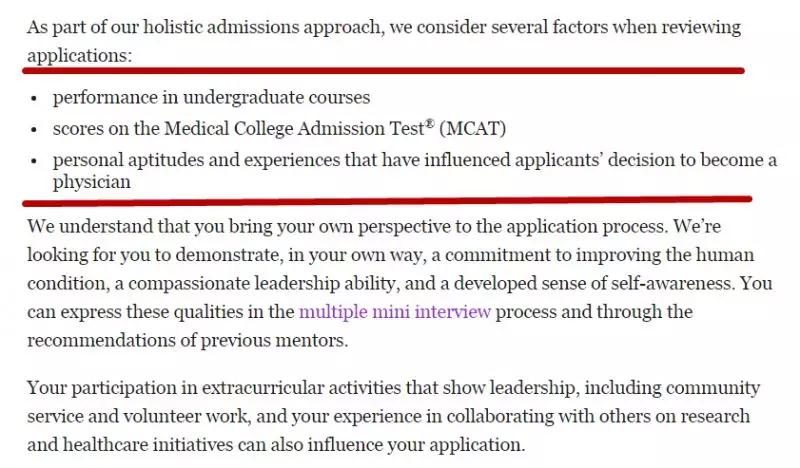Viewport: 800px width, 468px height.
Task: Click the red line below 'physician'
Action: point(387,201)
